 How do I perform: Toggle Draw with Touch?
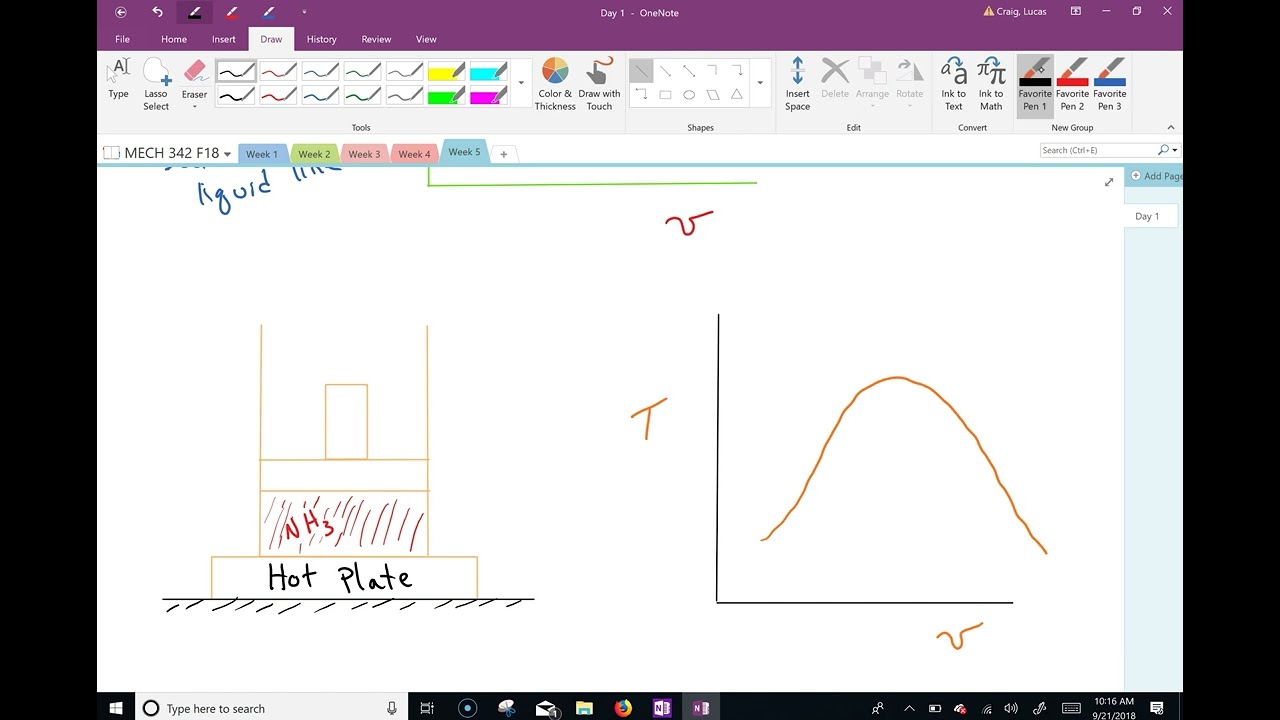[x=599, y=84]
